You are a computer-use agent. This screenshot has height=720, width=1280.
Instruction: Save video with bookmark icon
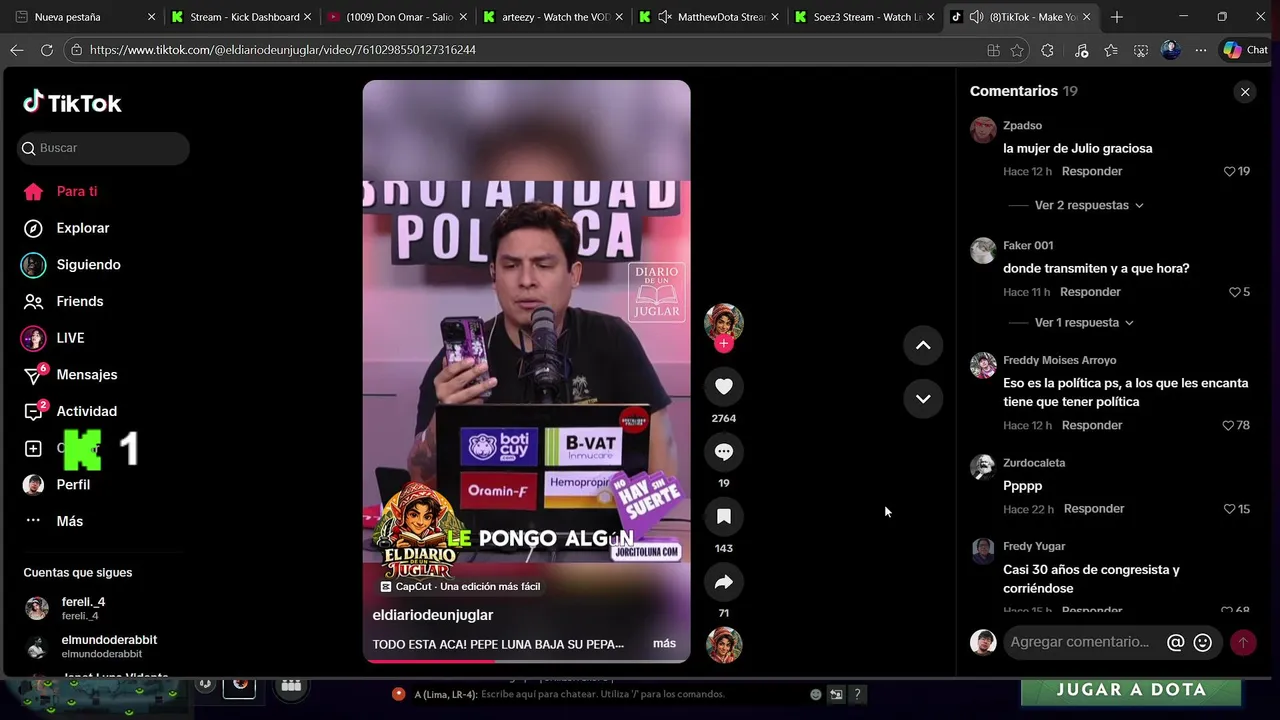(724, 517)
